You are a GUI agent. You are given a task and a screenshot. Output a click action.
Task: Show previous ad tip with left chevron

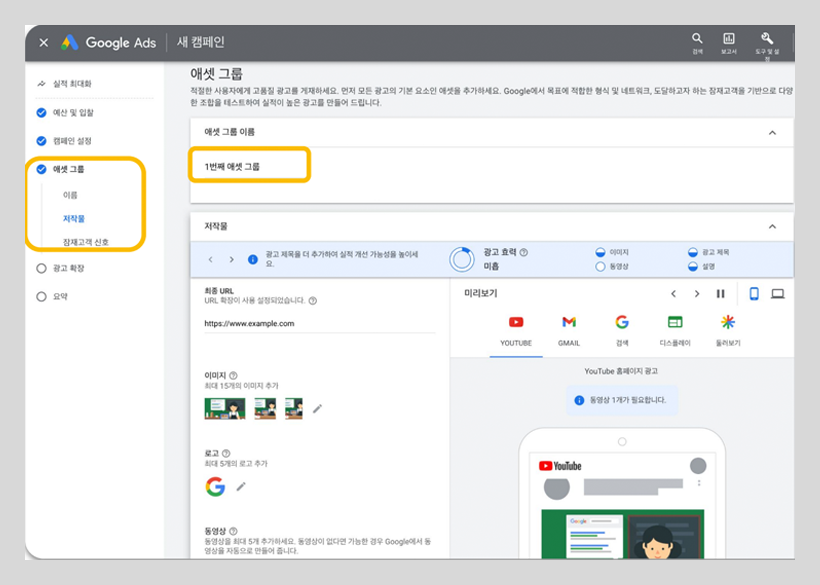(211, 259)
